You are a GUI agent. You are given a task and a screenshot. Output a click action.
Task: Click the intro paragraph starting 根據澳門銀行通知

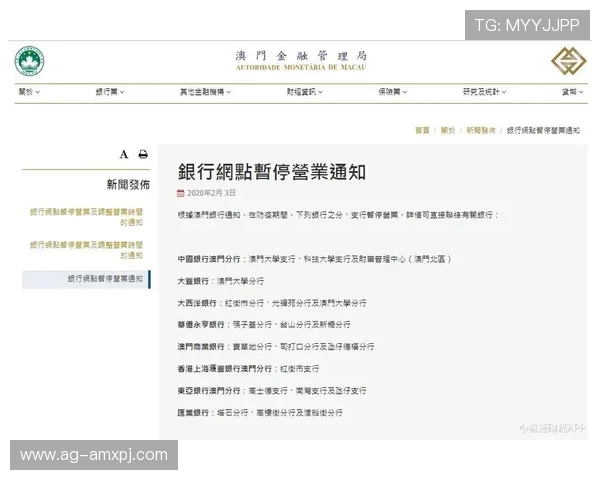click(x=338, y=215)
